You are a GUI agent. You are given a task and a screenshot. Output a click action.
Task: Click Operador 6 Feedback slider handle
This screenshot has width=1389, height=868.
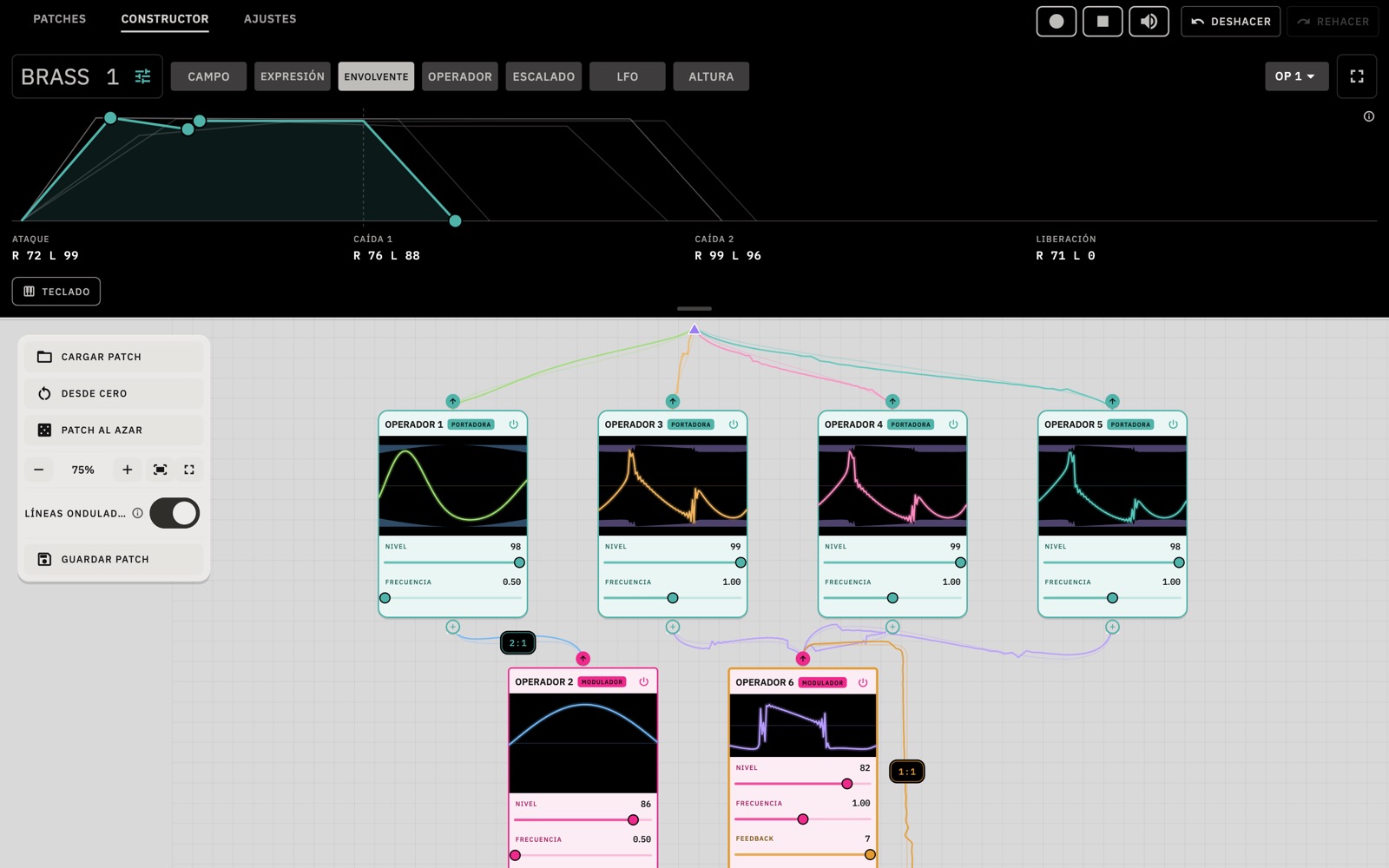[x=870, y=855]
